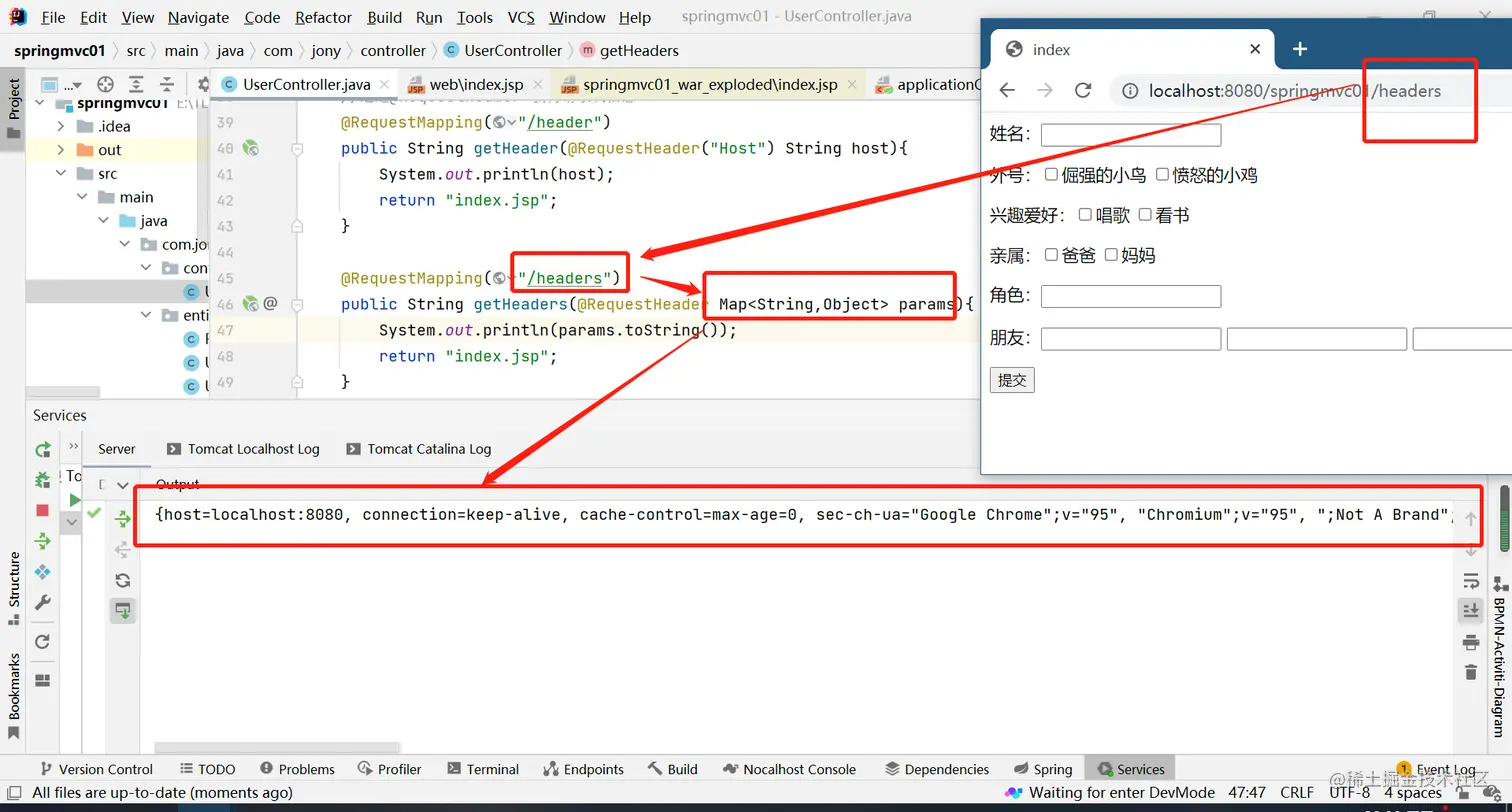The image size is (1512, 812).
Task: Click the group-by layout icon in Services sidebar
Action: (42, 680)
